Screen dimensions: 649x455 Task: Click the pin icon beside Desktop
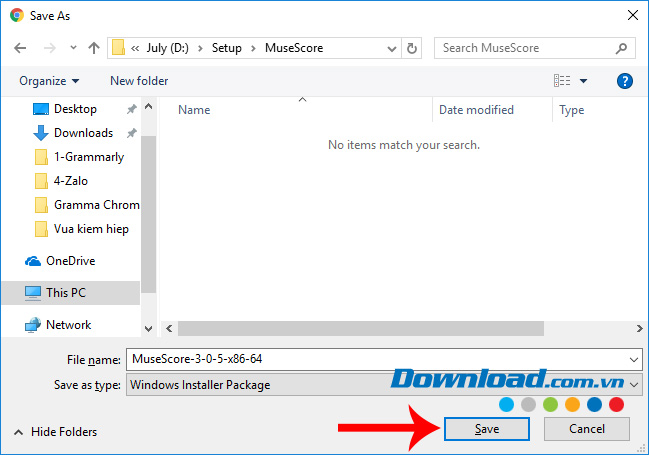tap(131, 109)
